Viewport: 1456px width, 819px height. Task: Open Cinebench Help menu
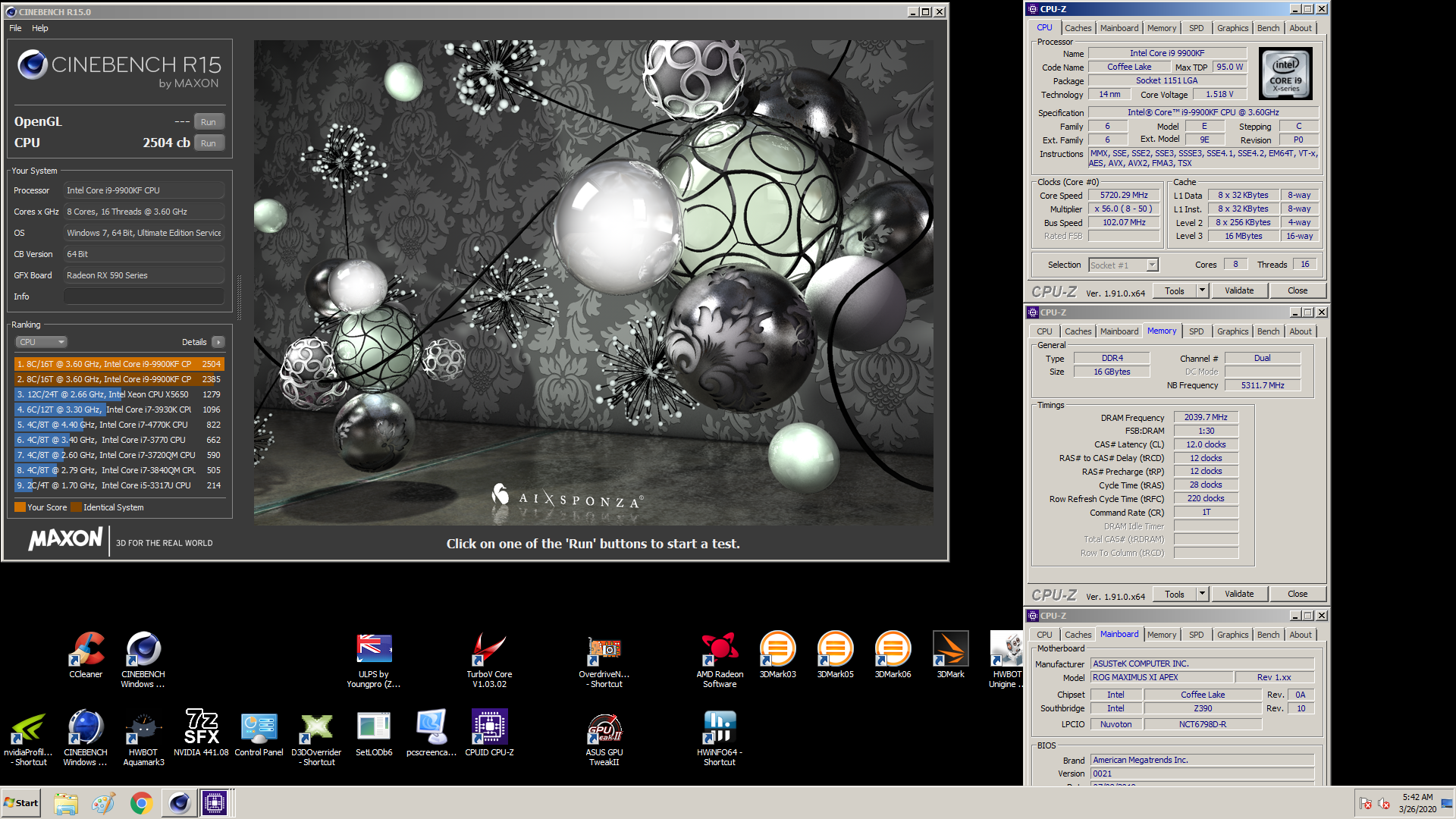pos(40,28)
